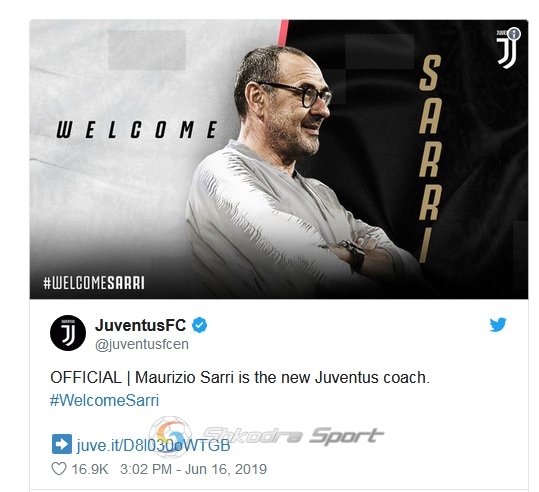The width and height of the screenshot is (539, 492).
Task: Click the Shkodra Sport watermark ball logo
Action: [x=170, y=436]
